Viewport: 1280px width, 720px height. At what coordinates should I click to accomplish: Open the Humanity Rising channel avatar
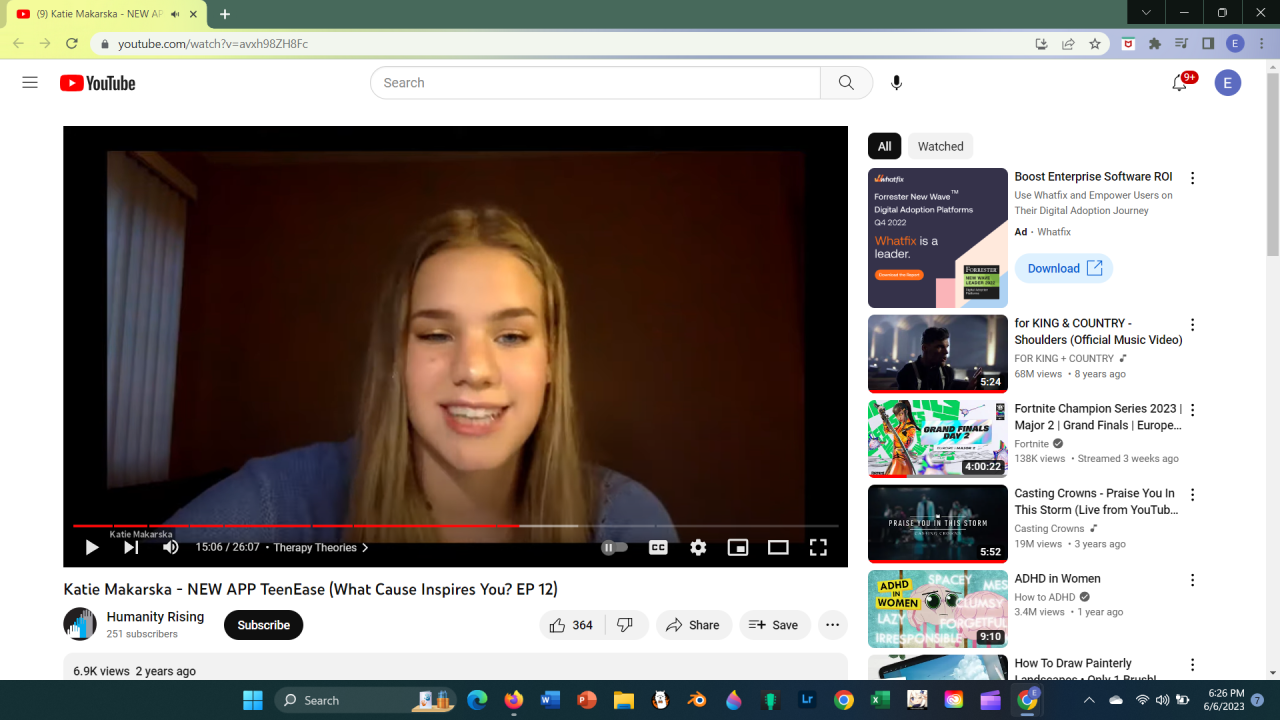pos(80,624)
